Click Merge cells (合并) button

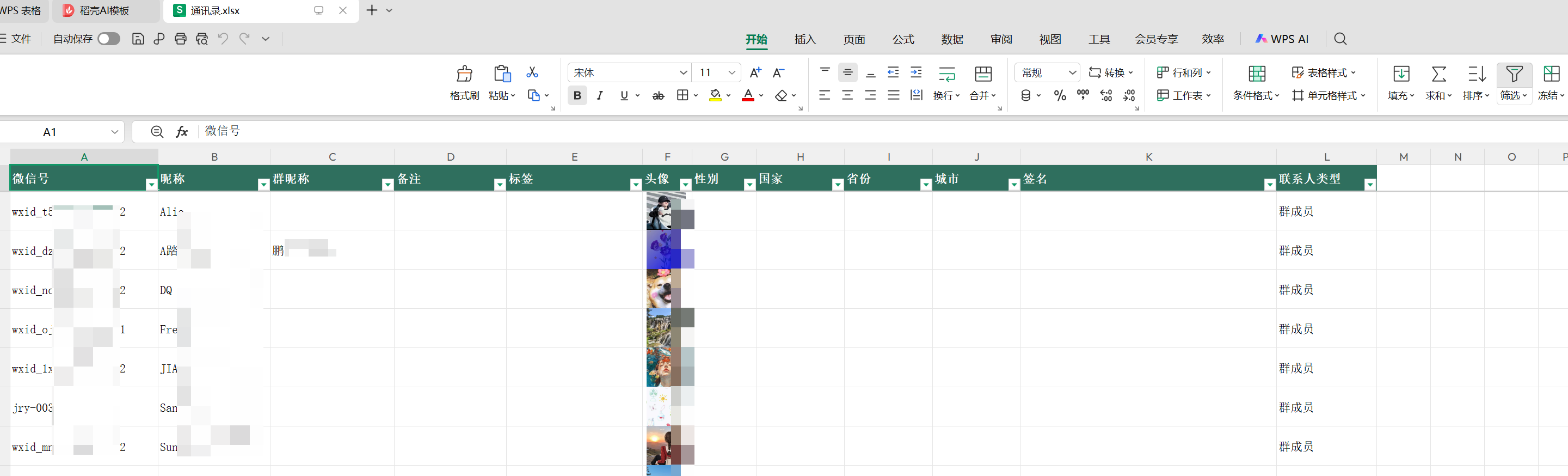[x=983, y=83]
